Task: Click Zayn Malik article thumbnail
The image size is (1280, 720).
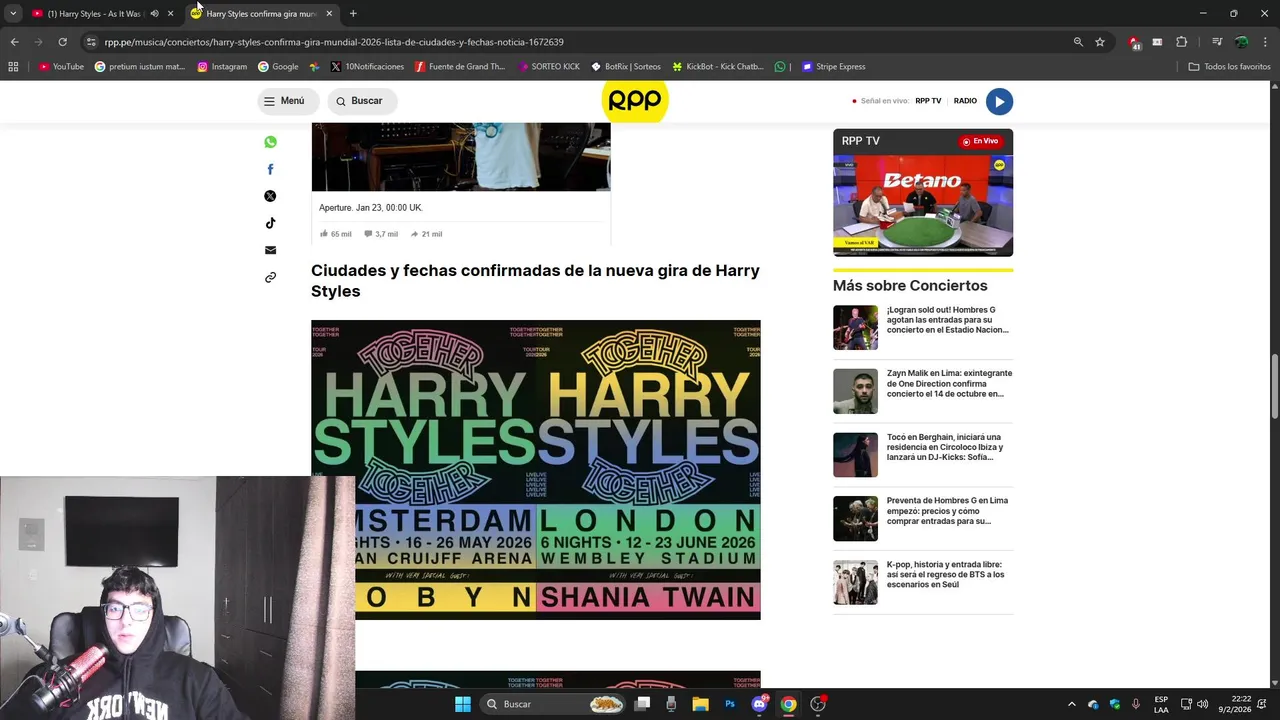Action: 855,391
